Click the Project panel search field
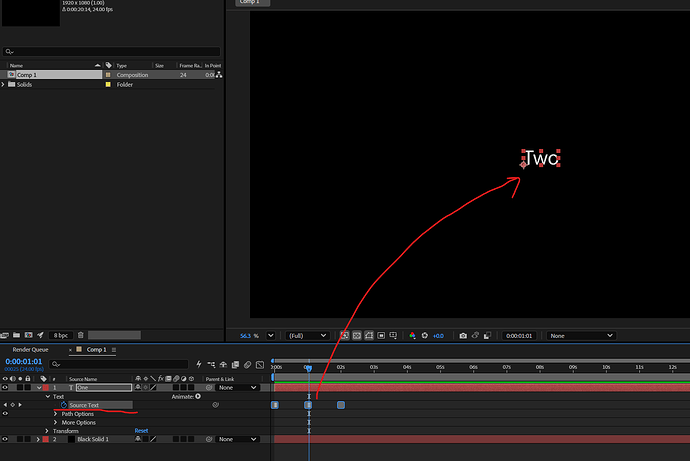This screenshot has height=461, width=690. pos(111,51)
